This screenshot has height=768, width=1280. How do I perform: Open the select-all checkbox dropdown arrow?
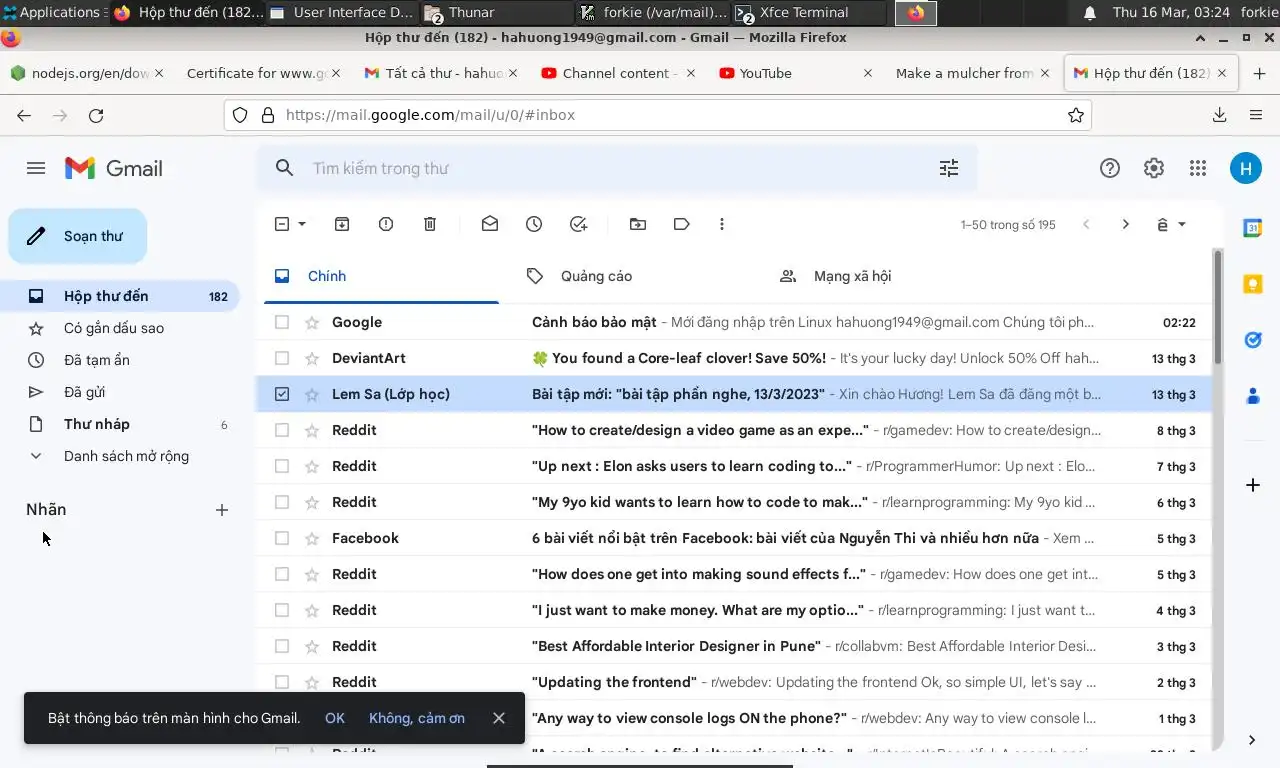tap(302, 224)
